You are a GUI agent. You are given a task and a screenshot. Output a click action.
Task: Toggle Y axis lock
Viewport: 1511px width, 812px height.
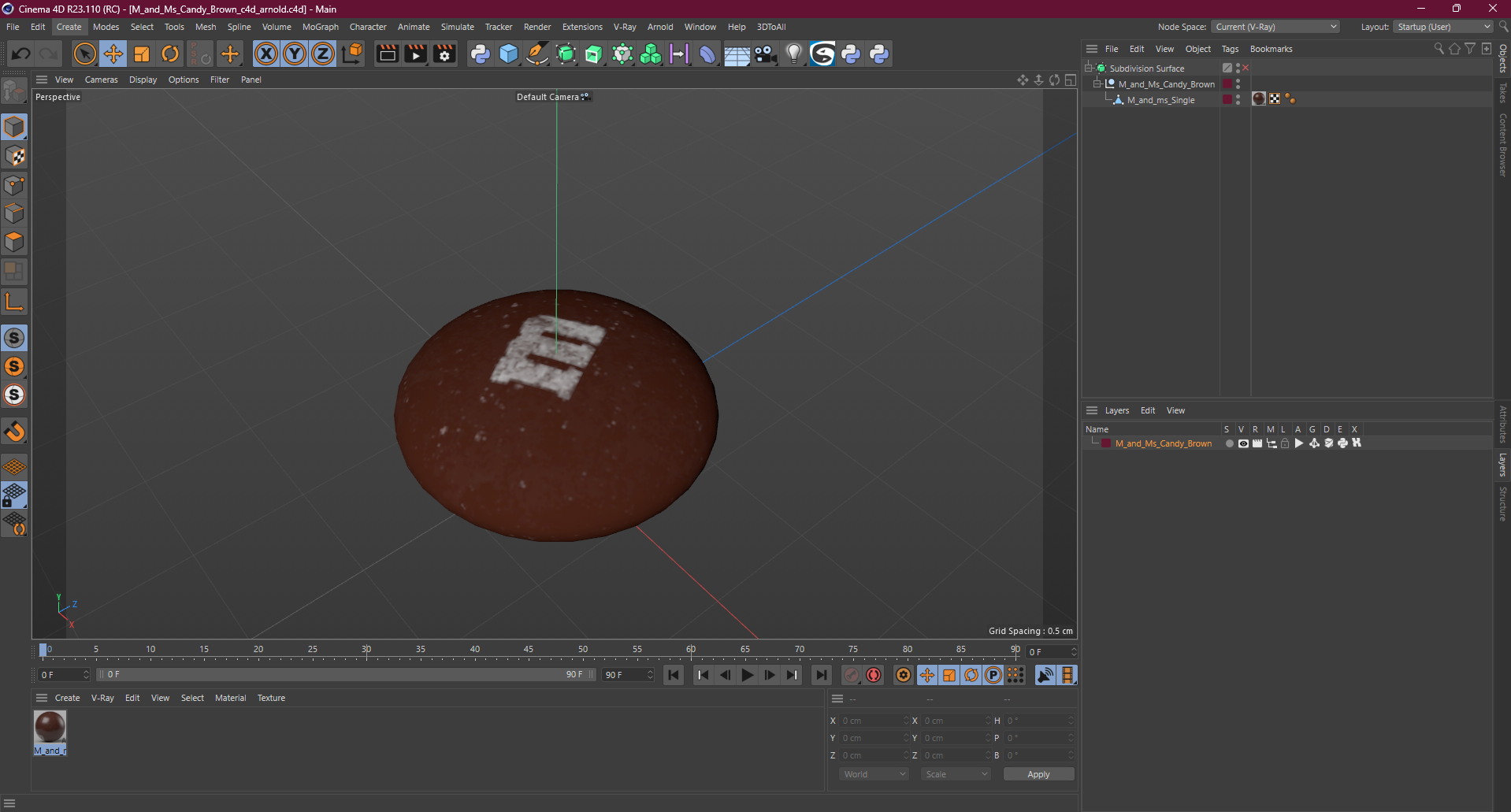295,54
